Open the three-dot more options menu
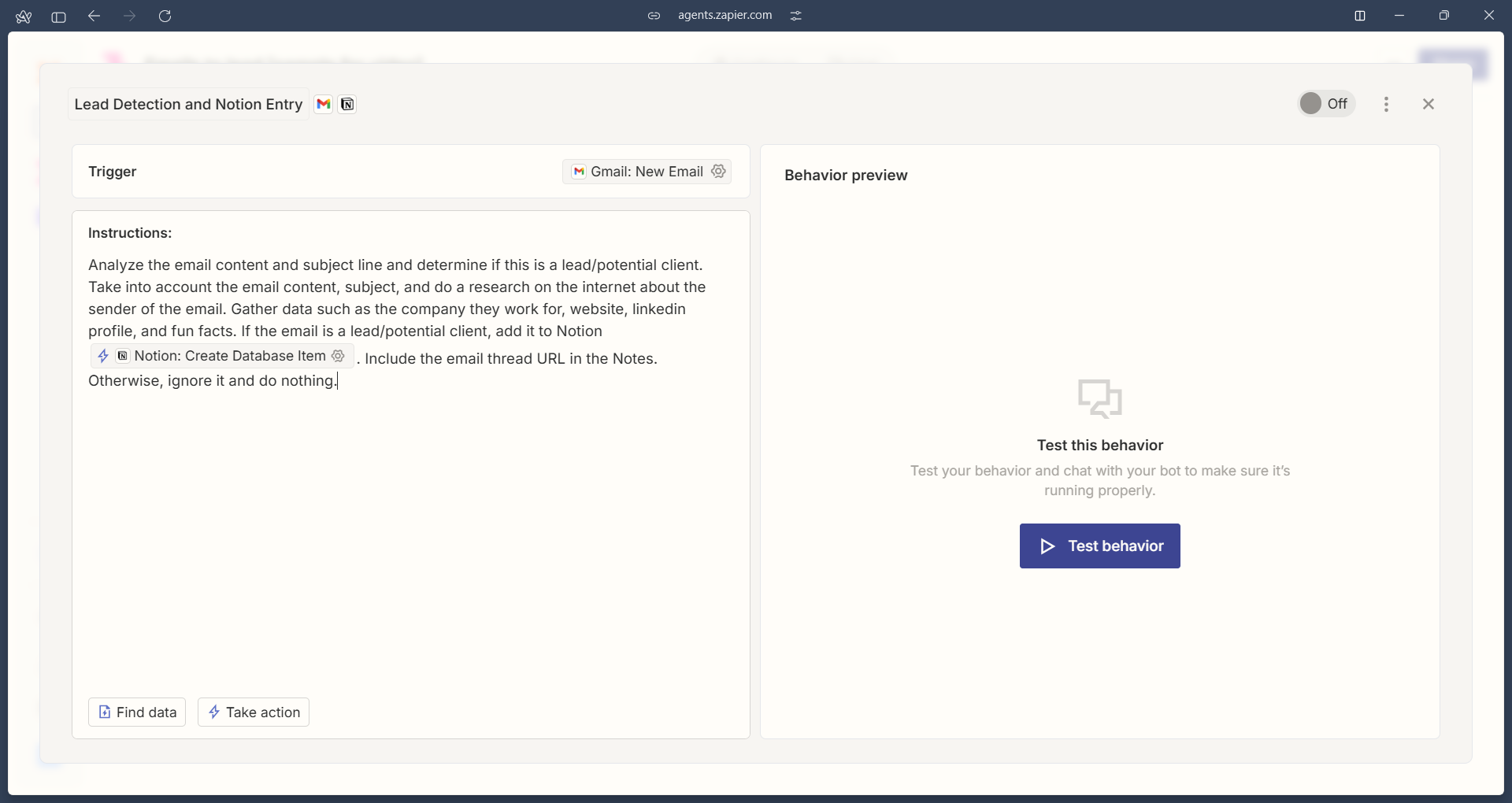1512x803 pixels. tap(1386, 104)
